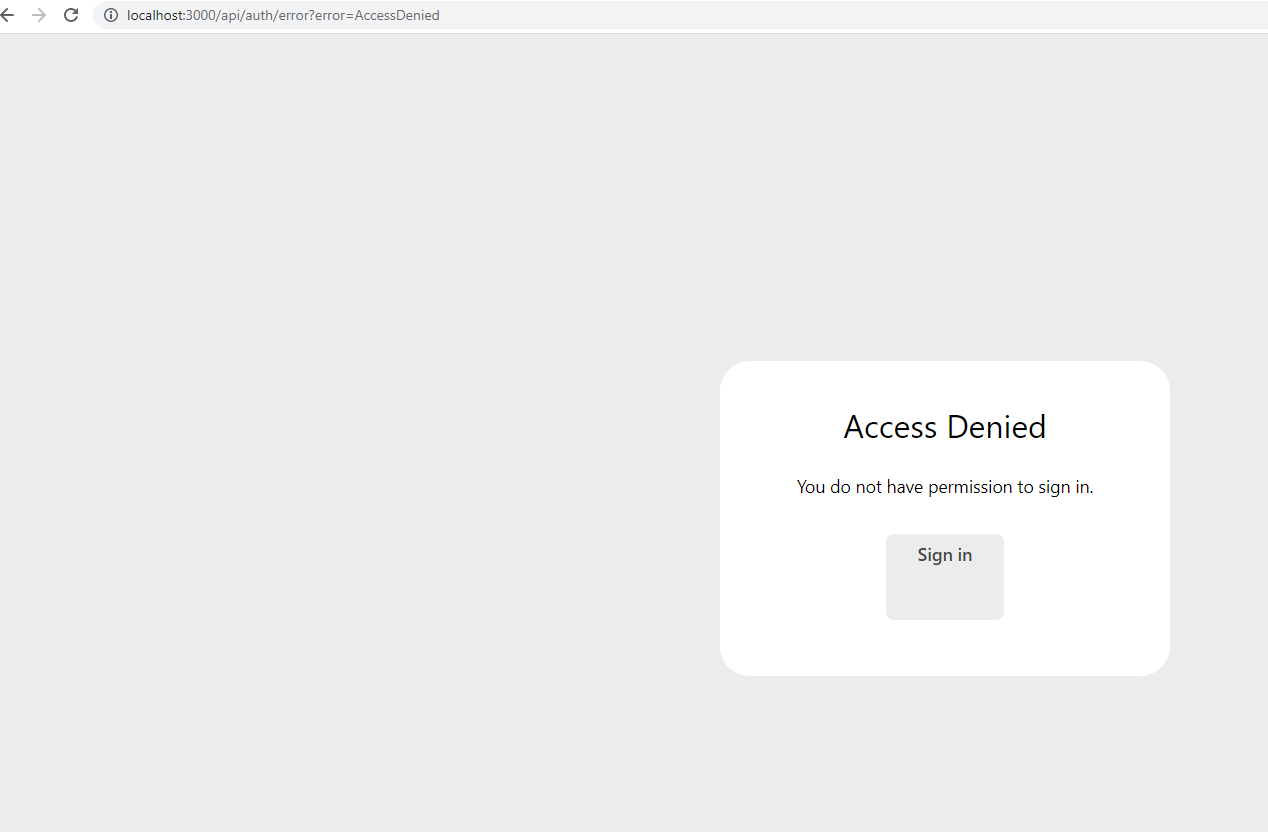Click the browser forward arrow icon
The width and height of the screenshot is (1268, 832).
pos(39,15)
